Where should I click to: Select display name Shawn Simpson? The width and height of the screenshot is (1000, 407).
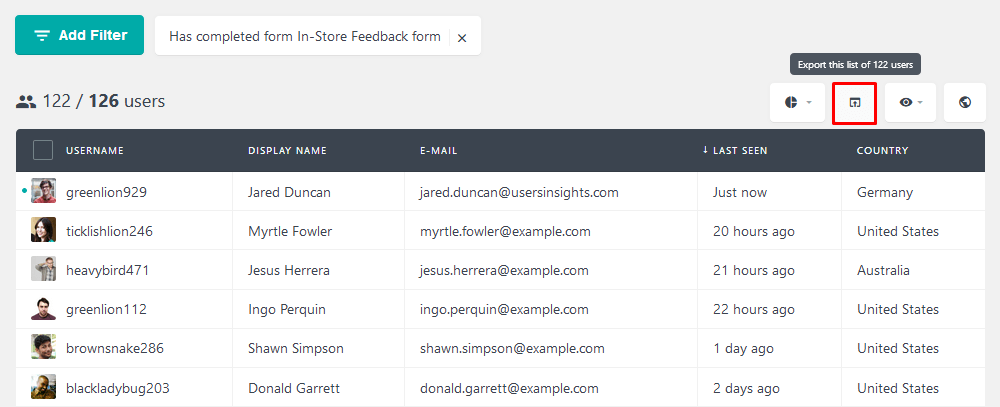296,348
